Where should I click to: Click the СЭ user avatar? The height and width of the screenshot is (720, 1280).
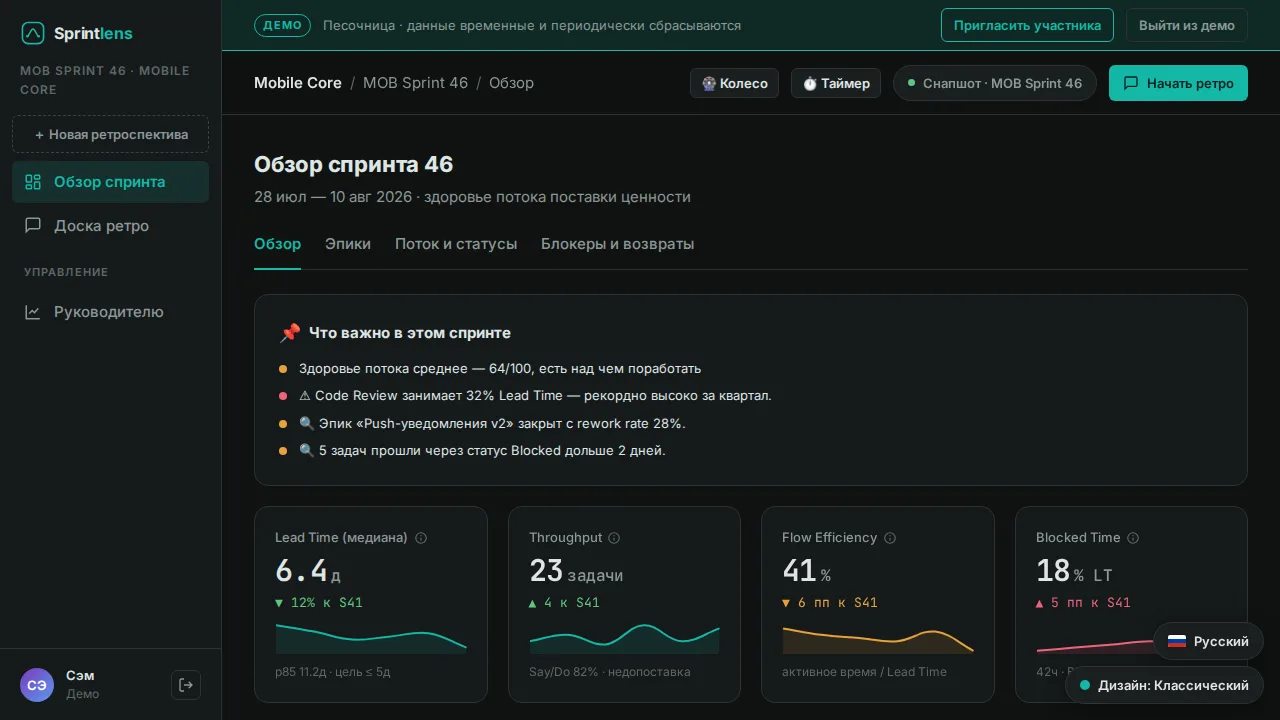click(x=37, y=685)
